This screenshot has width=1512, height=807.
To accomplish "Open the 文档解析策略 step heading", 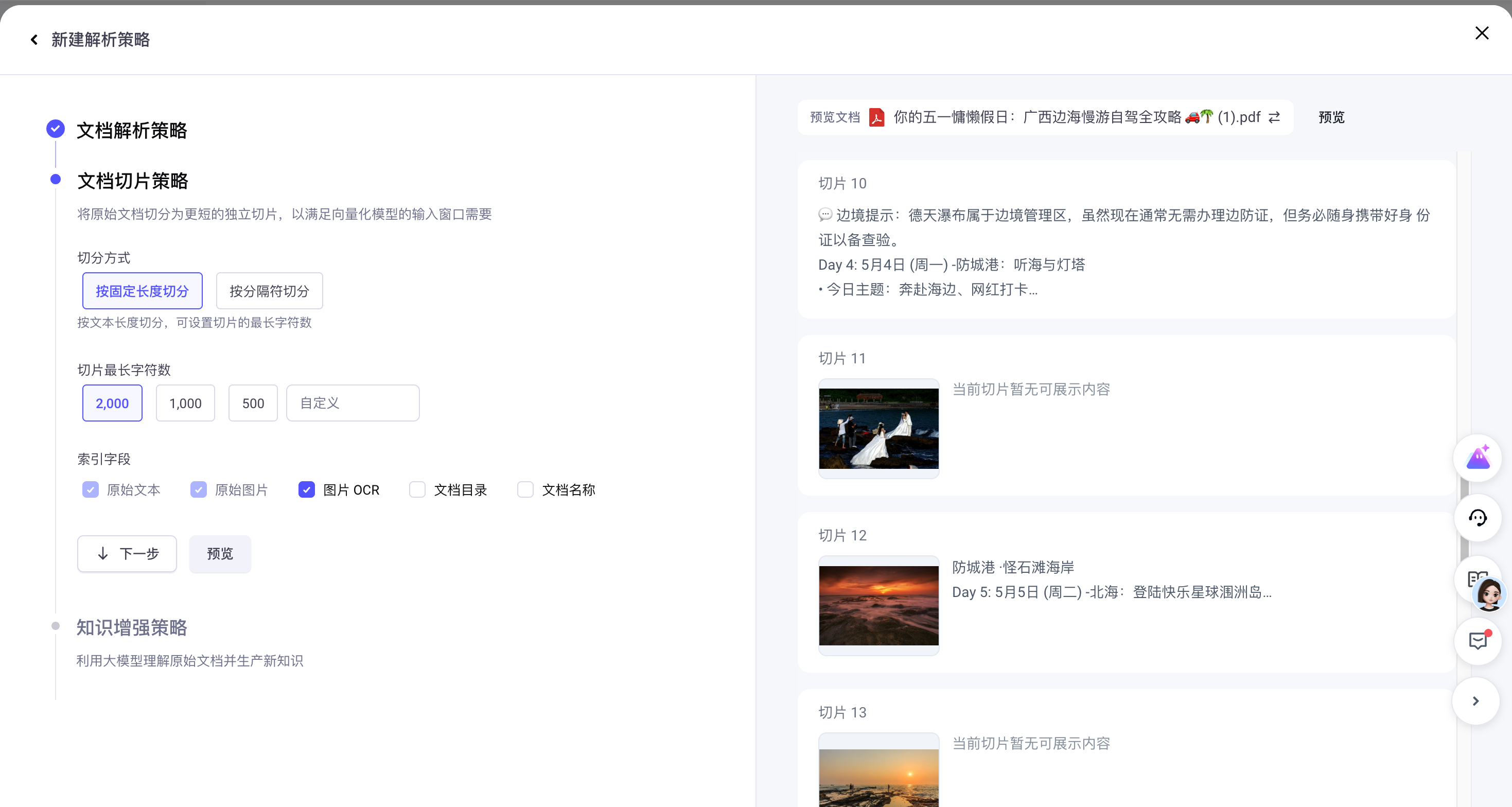I will (132, 130).
